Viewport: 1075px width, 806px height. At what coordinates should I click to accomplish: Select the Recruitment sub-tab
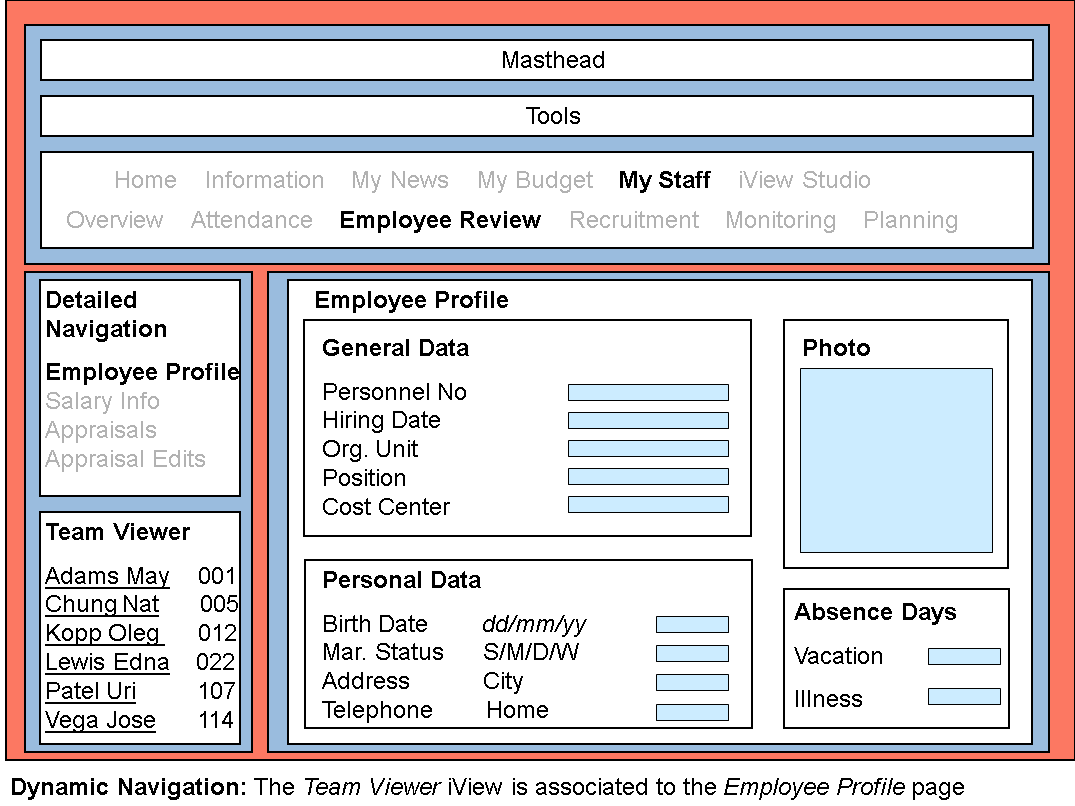634,220
